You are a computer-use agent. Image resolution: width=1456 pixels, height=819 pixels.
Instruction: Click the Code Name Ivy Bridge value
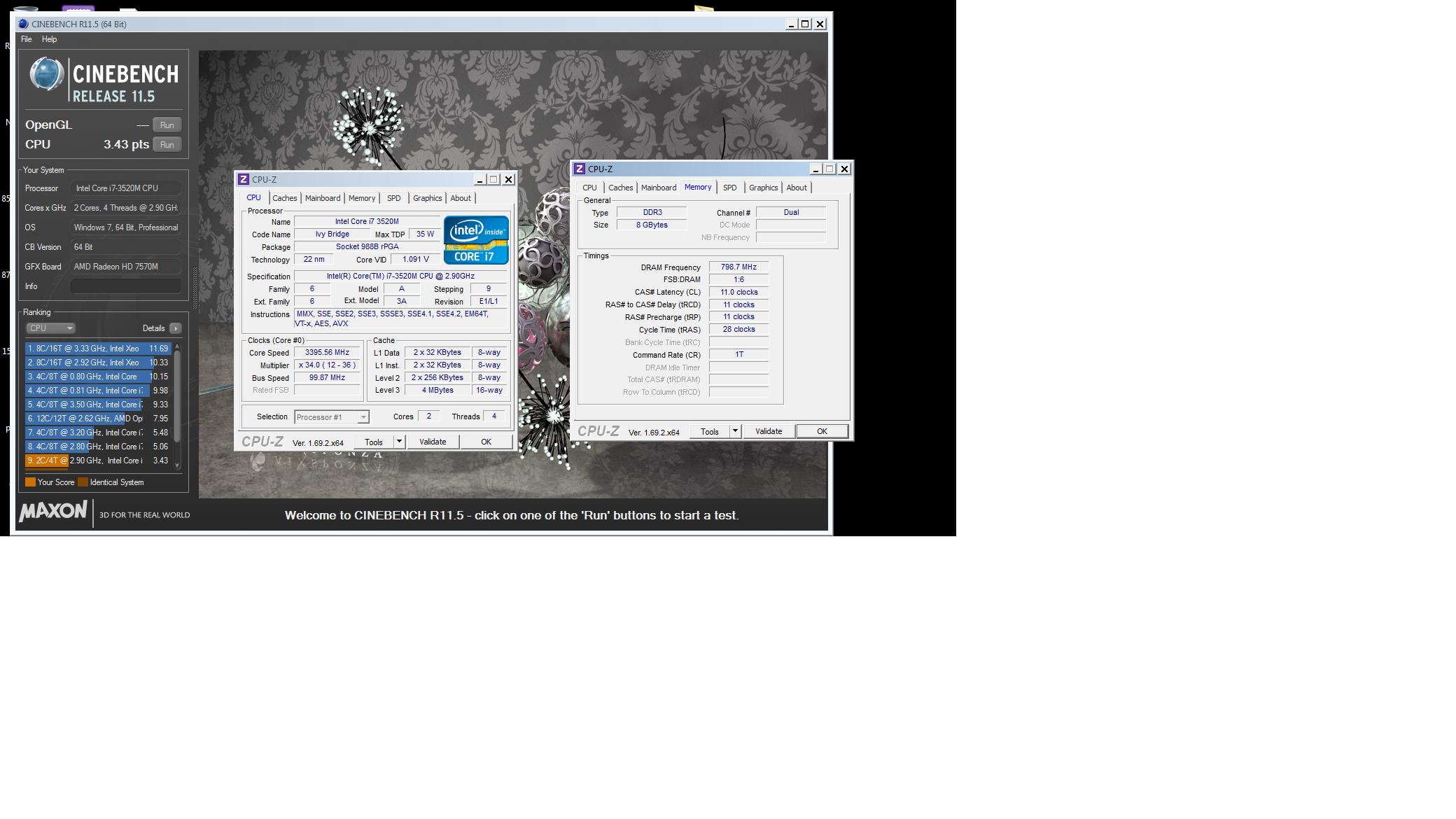click(x=332, y=234)
